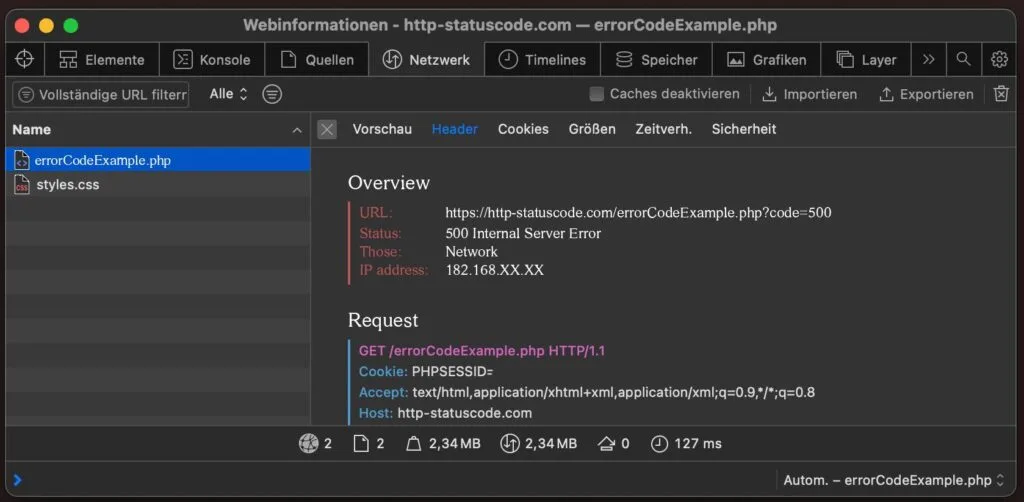Viewport: 1024px width, 502px height.
Task: Open the Cookies detail tab
Action: pyautogui.click(x=523, y=129)
